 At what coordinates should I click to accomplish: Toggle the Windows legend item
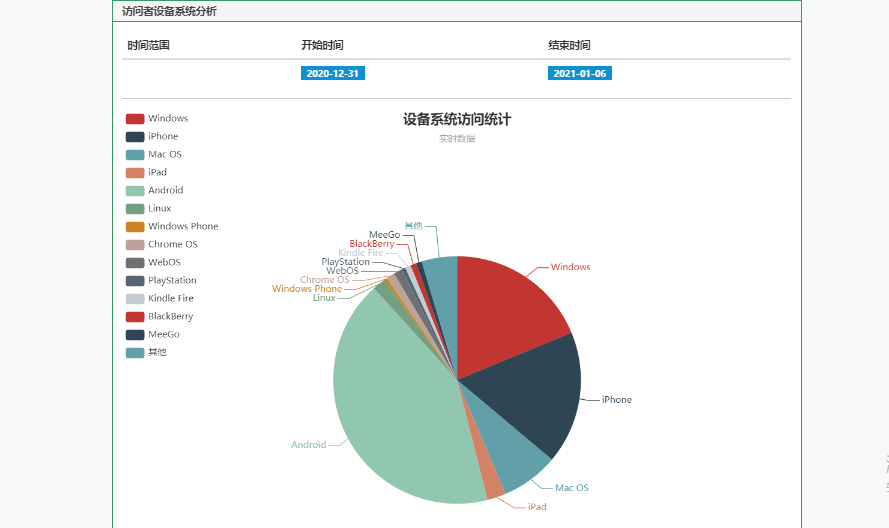tap(156, 118)
